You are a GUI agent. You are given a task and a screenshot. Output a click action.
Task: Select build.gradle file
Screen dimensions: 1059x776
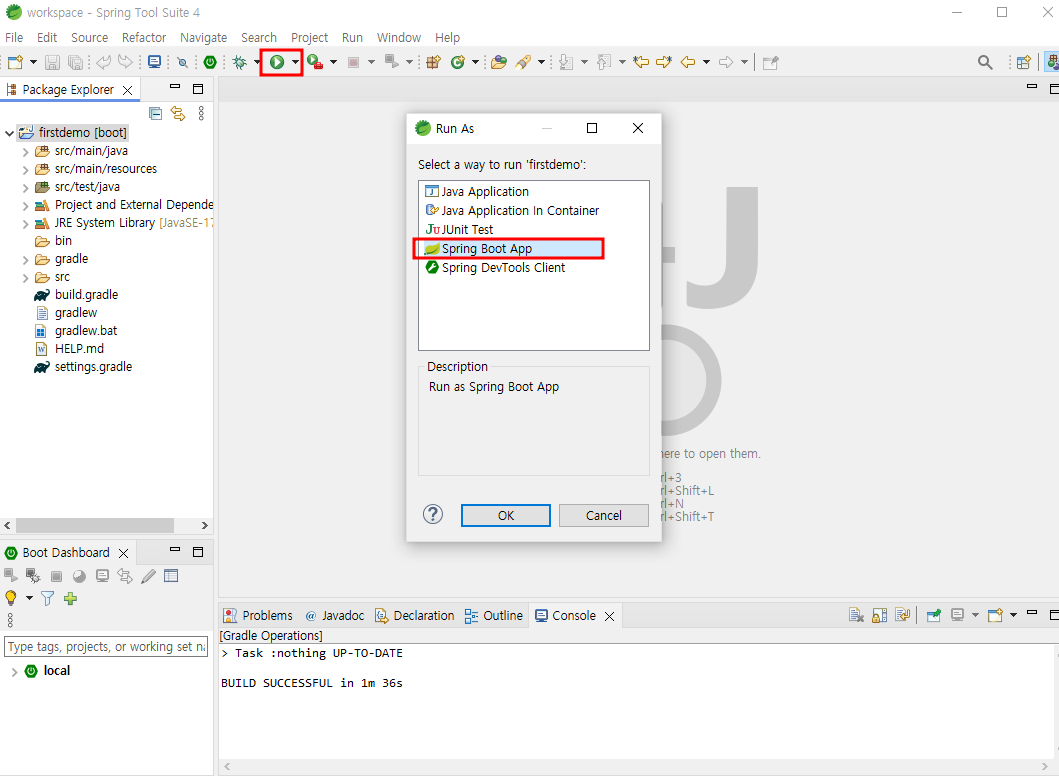click(86, 294)
